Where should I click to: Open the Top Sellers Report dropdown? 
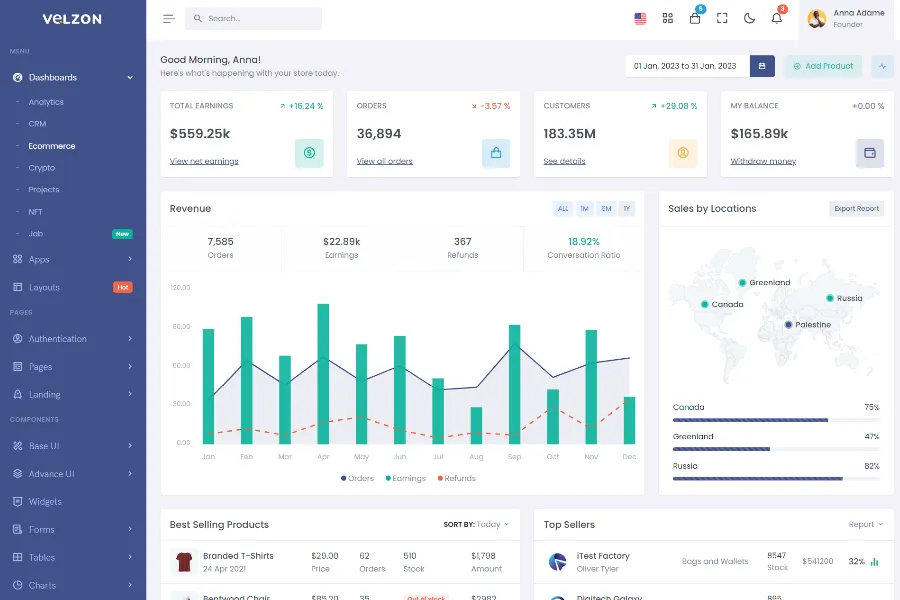point(865,524)
